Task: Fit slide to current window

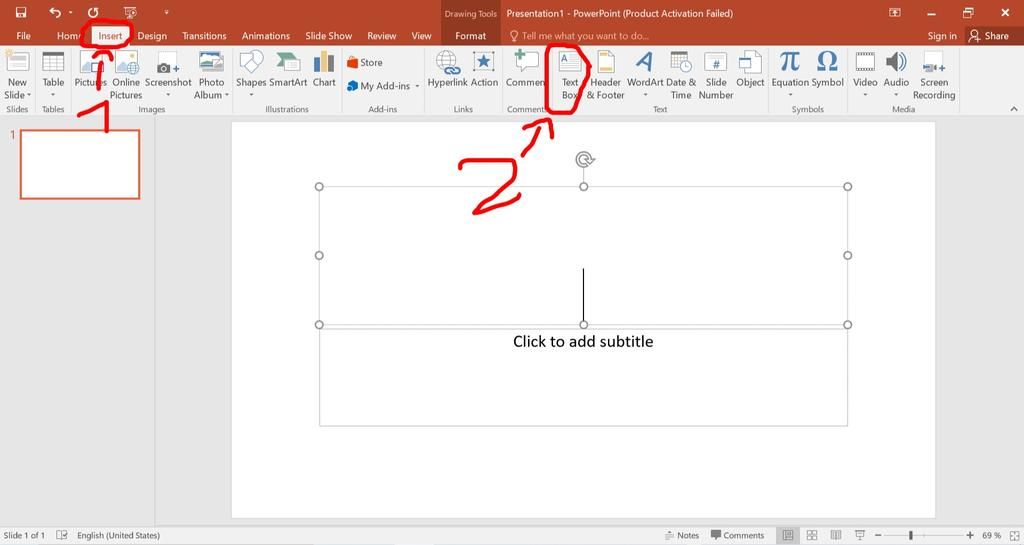Action: (1014, 535)
